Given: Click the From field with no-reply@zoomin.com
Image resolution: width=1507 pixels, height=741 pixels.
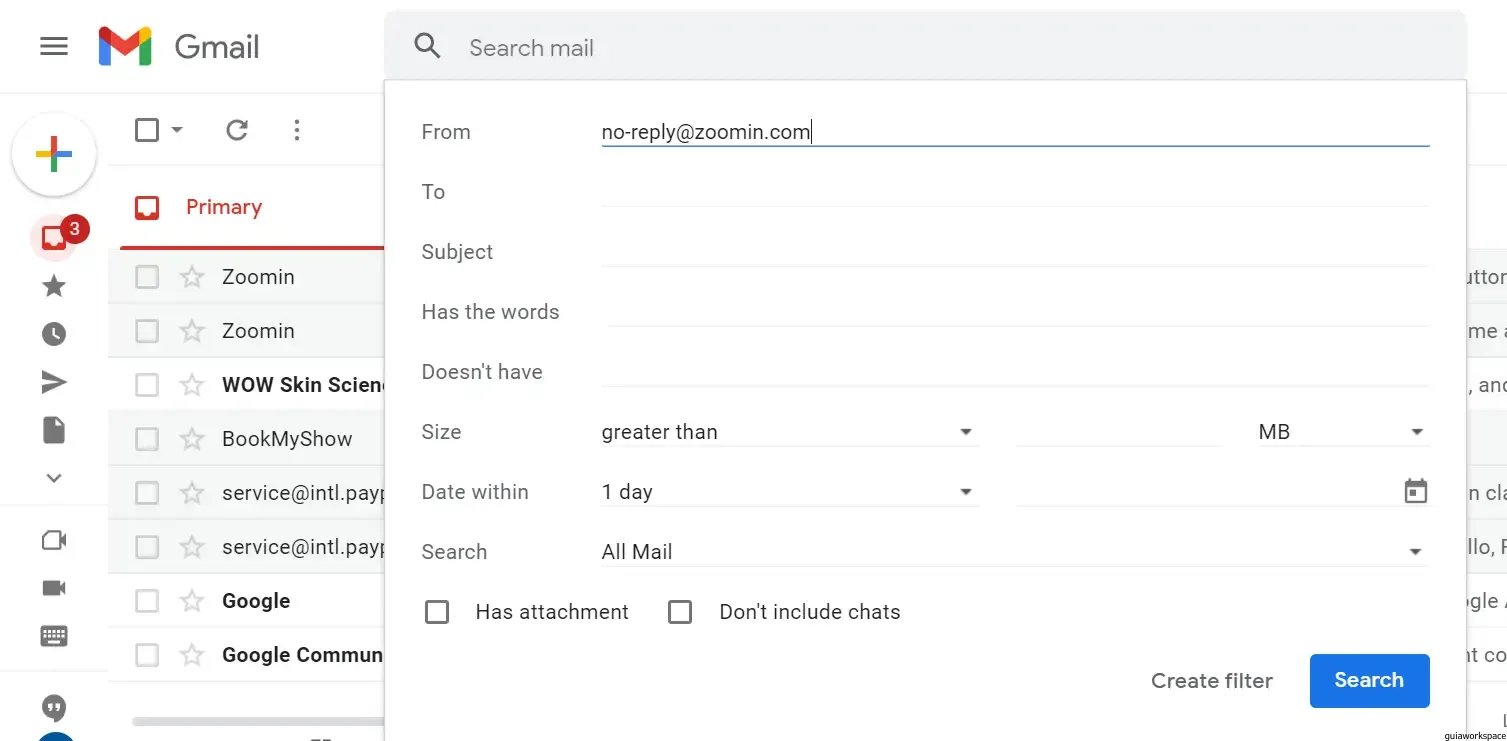Looking at the screenshot, I should (1015, 132).
